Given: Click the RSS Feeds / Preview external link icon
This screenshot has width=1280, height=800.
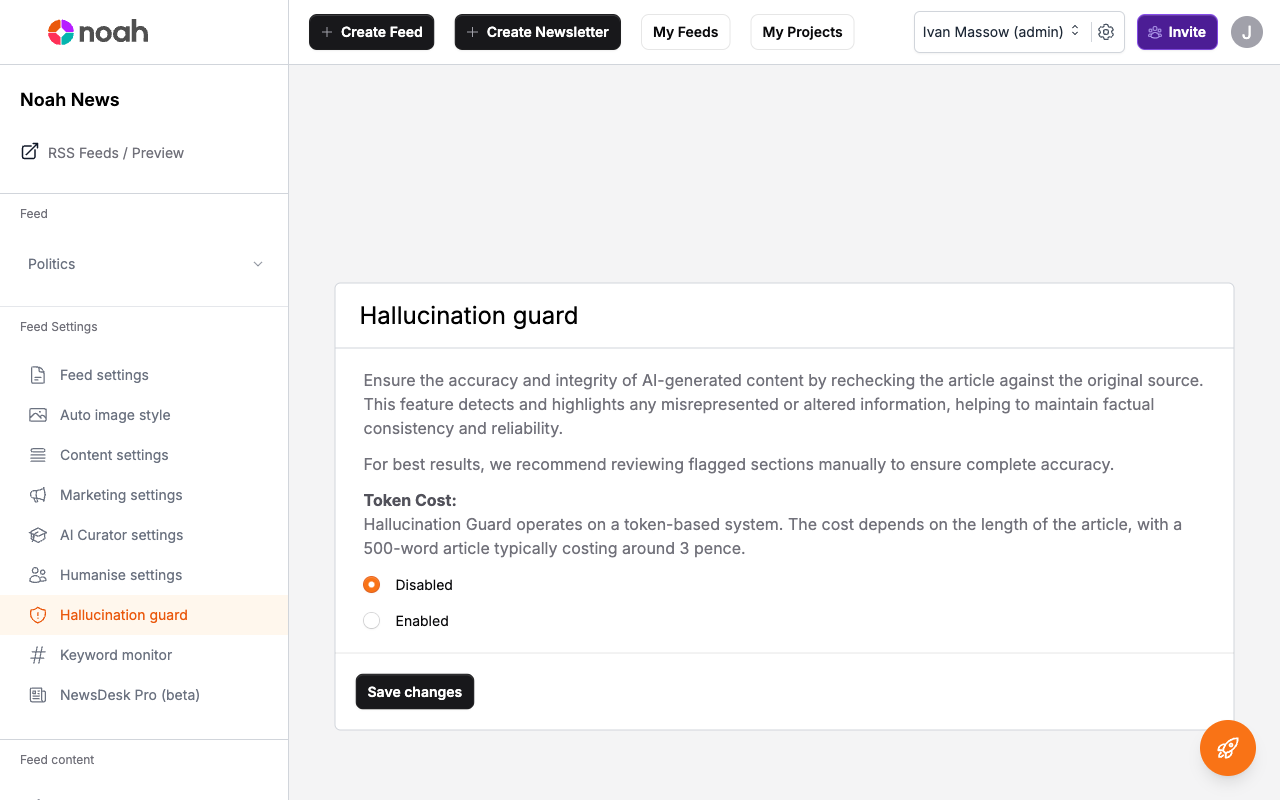Looking at the screenshot, I should point(28,151).
